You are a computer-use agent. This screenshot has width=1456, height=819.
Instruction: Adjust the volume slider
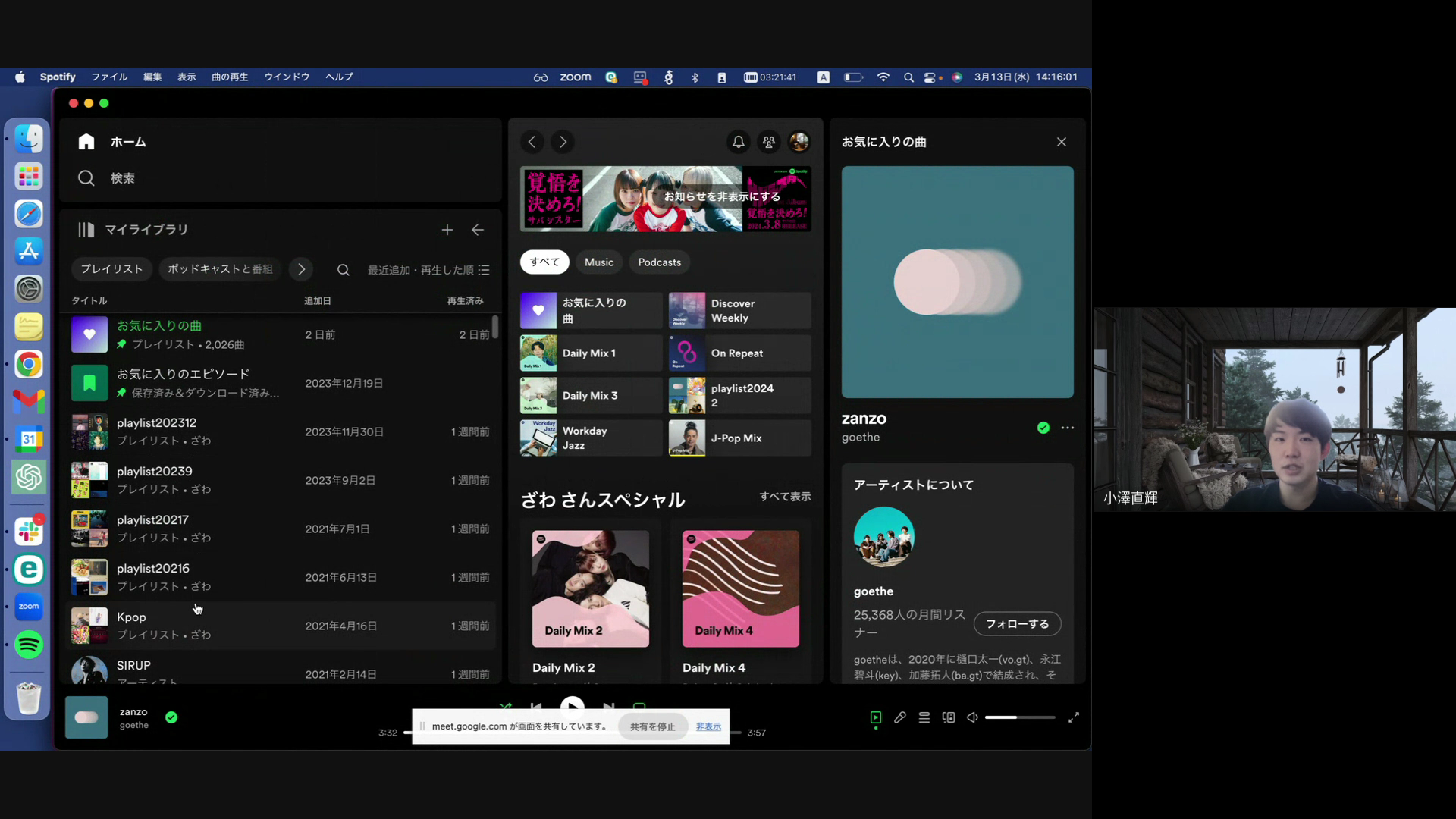pyautogui.click(x=1018, y=717)
